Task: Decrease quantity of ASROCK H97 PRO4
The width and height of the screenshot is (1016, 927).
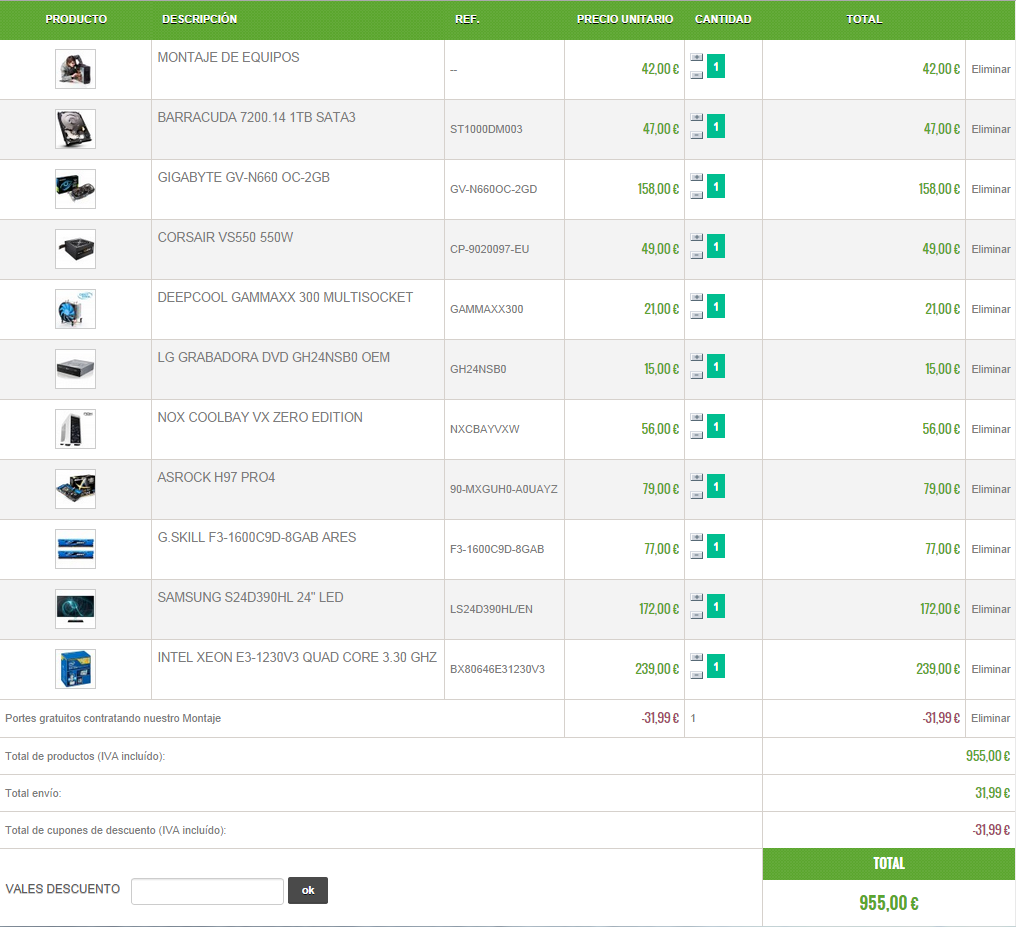Action: pyautogui.click(x=697, y=496)
